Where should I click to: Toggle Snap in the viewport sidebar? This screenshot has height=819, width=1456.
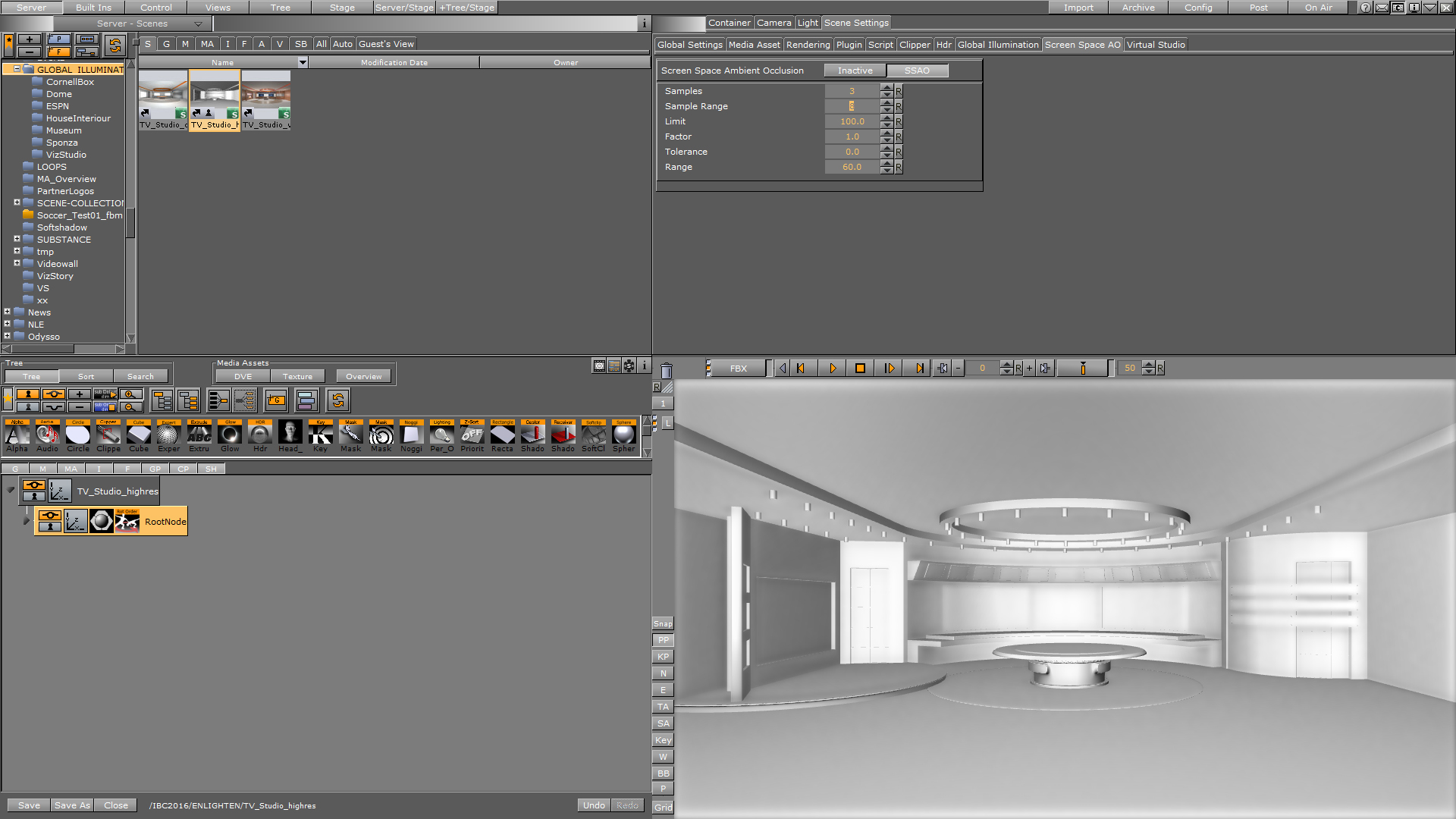pos(663,624)
